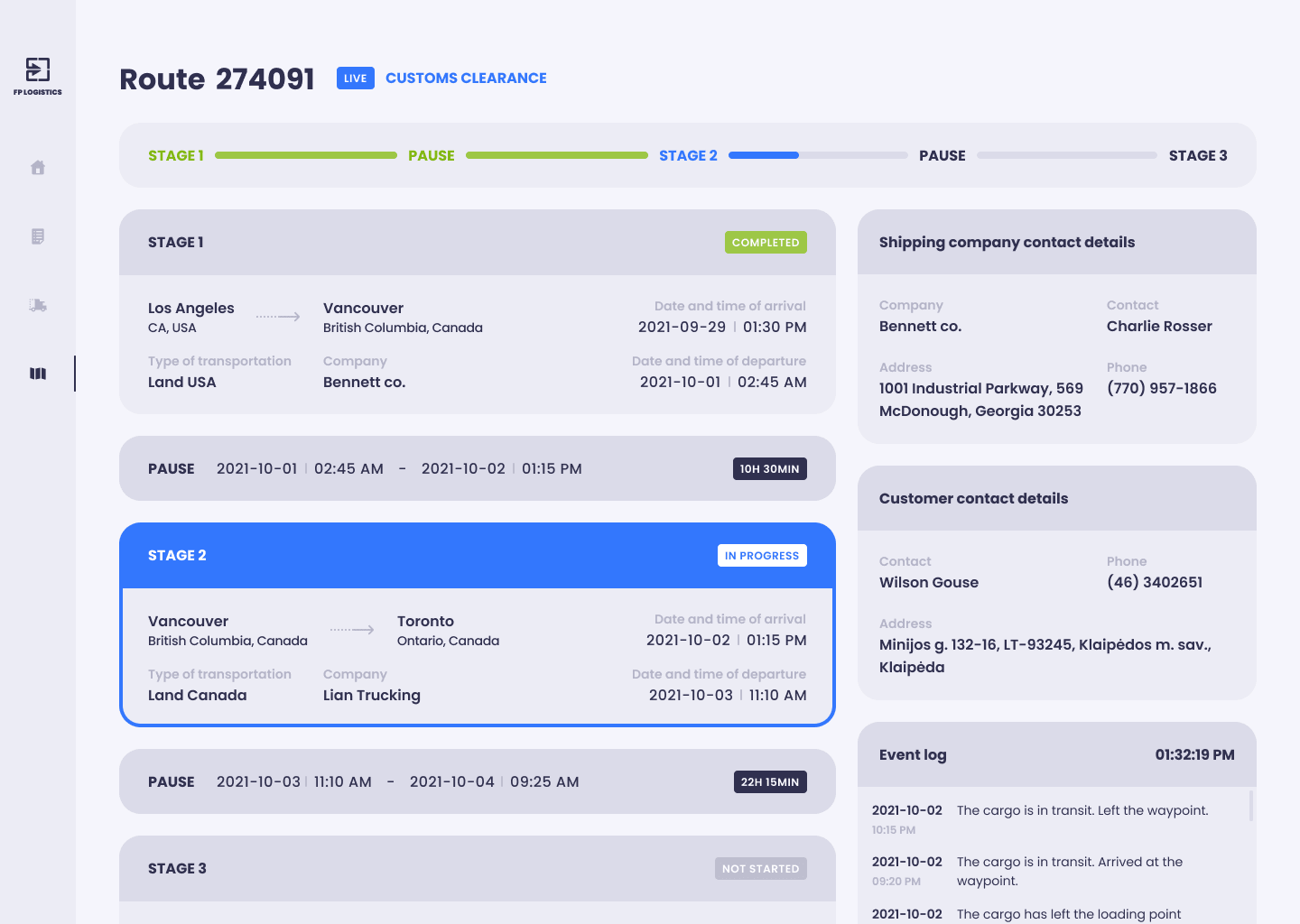
Task: Click the blue Stage 2 progress bar
Action: pos(764,155)
